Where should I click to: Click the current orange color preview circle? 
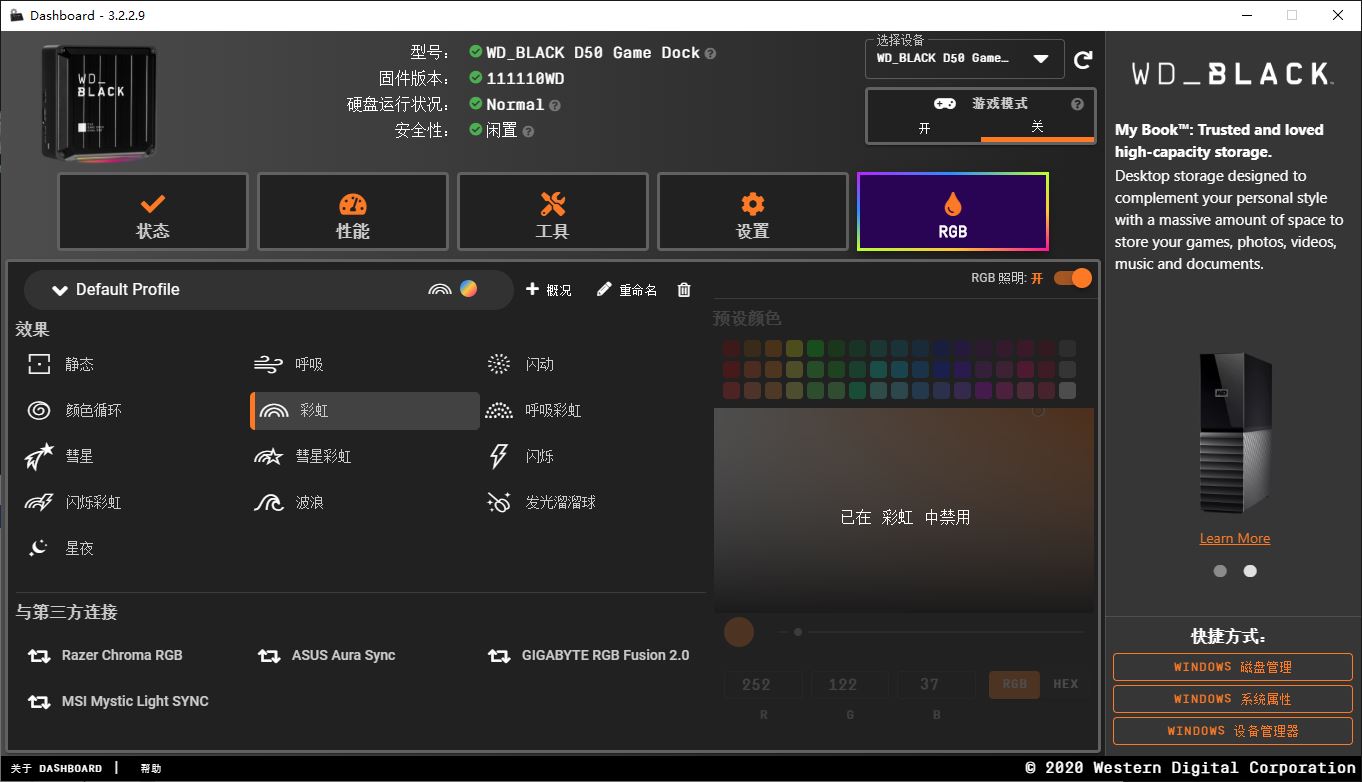click(x=739, y=632)
